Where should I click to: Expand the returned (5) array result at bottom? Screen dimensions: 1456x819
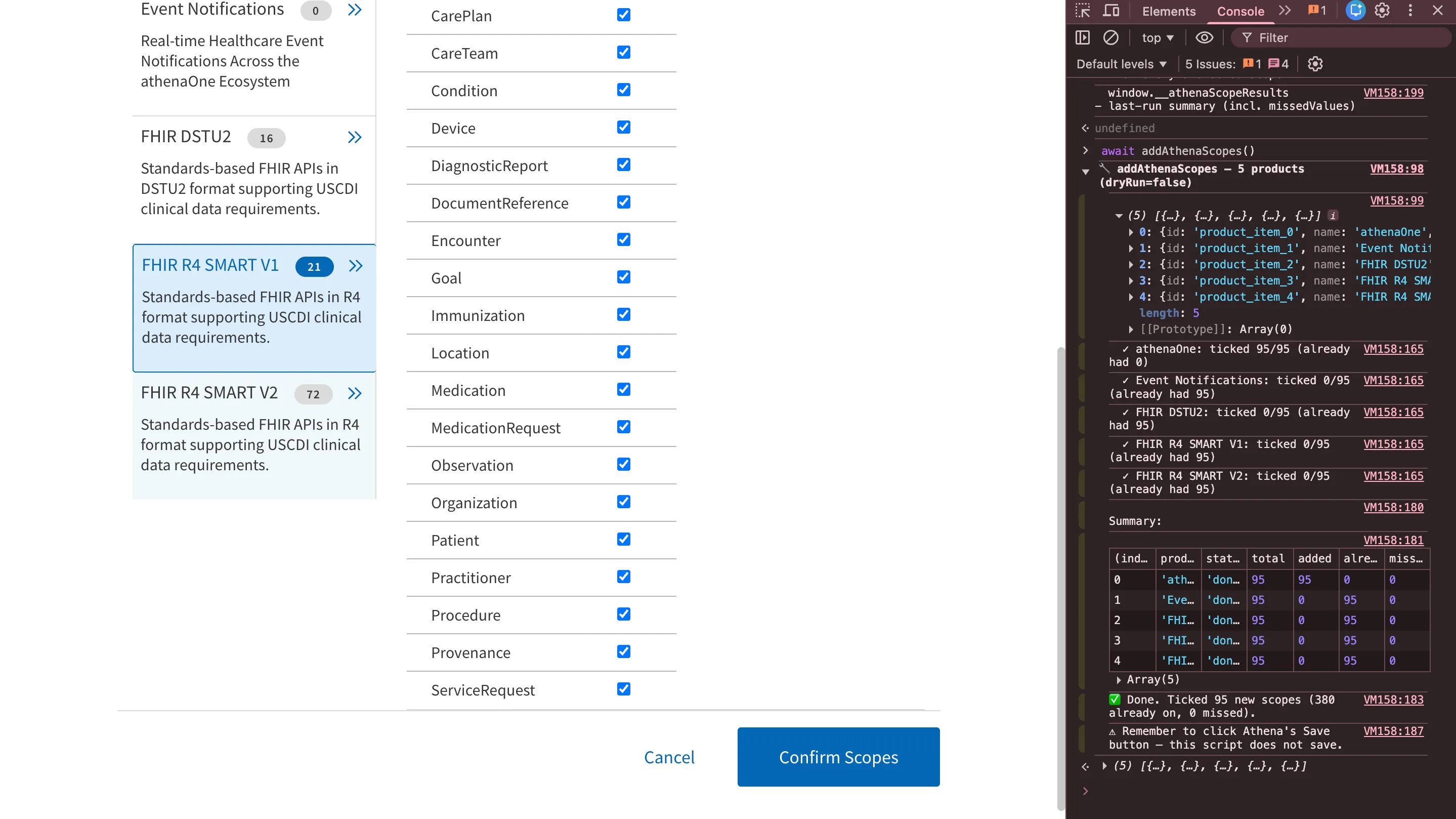point(1104,766)
